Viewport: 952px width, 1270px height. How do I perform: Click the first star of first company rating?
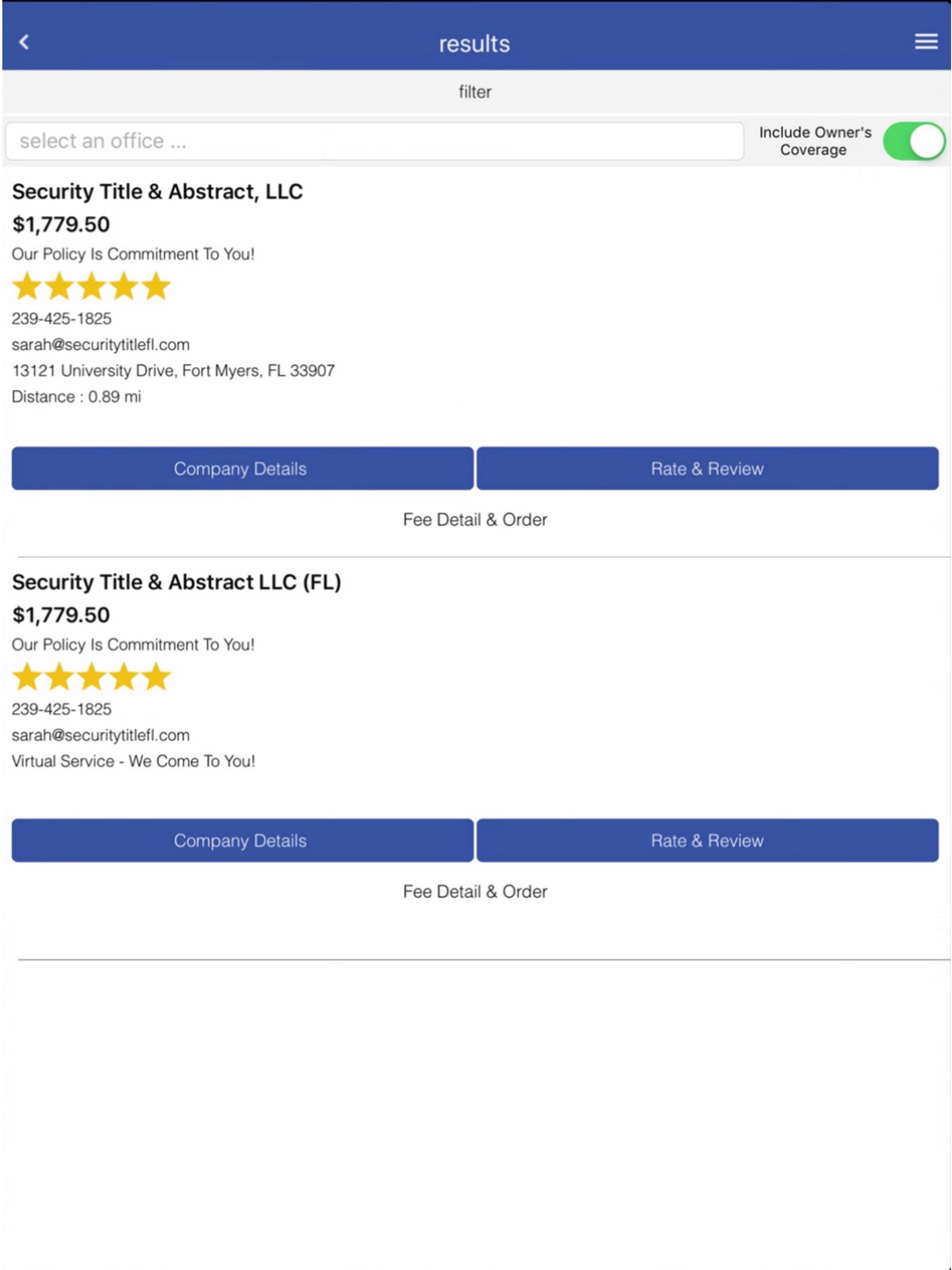click(x=27, y=286)
